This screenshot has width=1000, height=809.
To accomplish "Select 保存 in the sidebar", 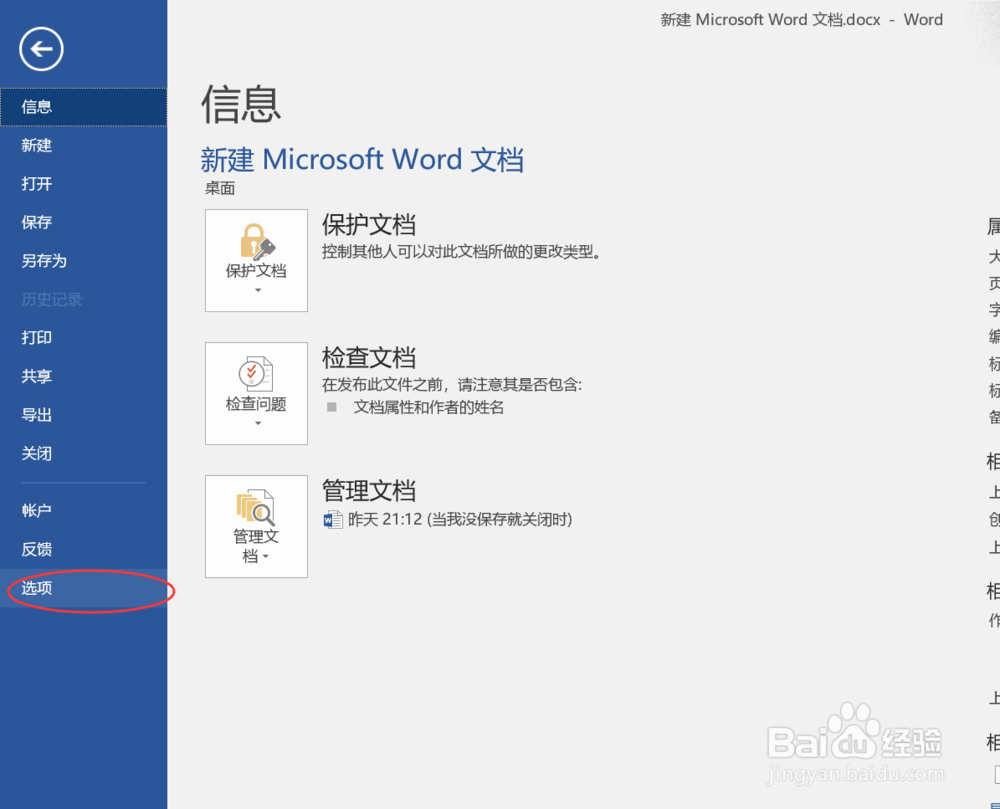I will (x=84, y=222).
